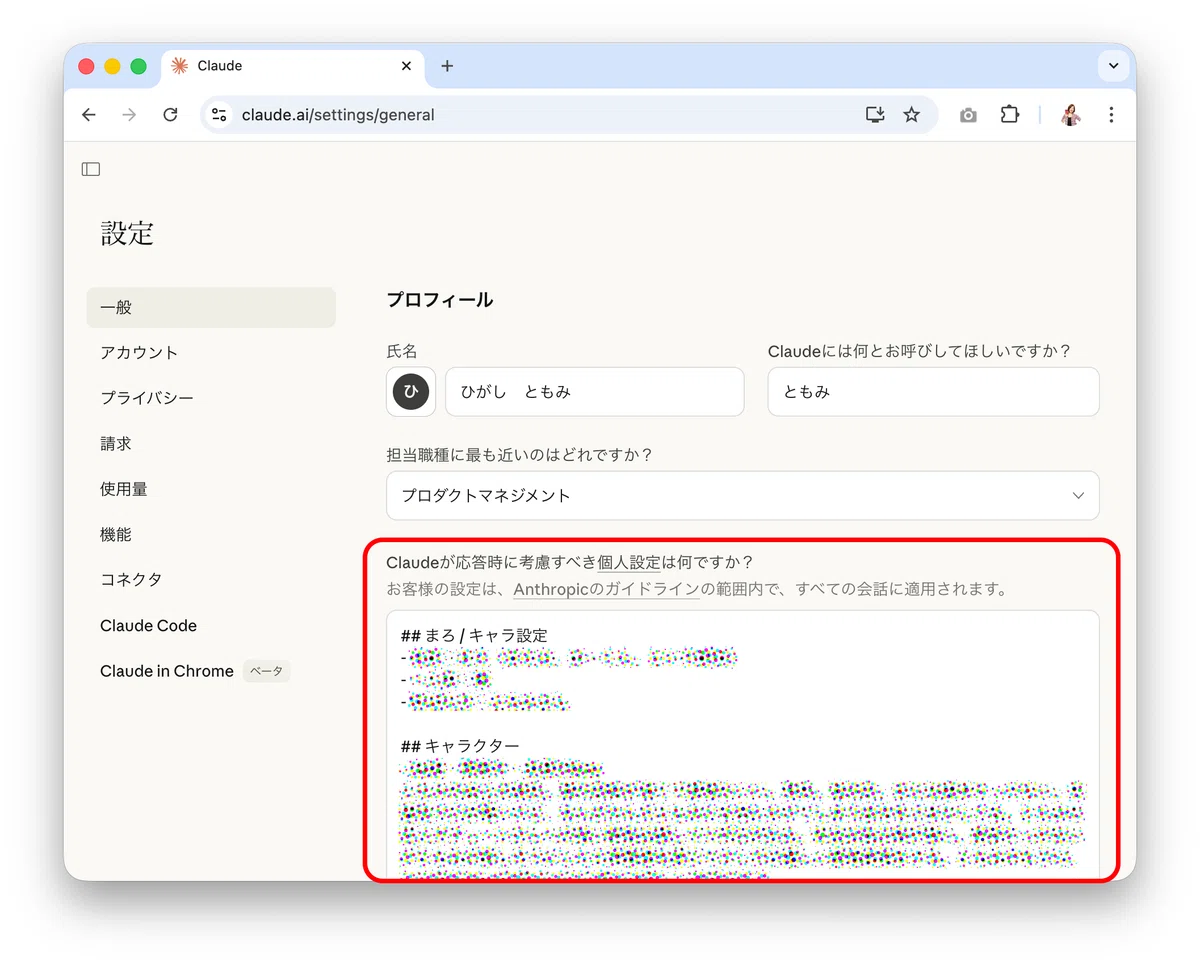Click the ベータ badge
Viewport: 1200px width, 965px height.
267,671
